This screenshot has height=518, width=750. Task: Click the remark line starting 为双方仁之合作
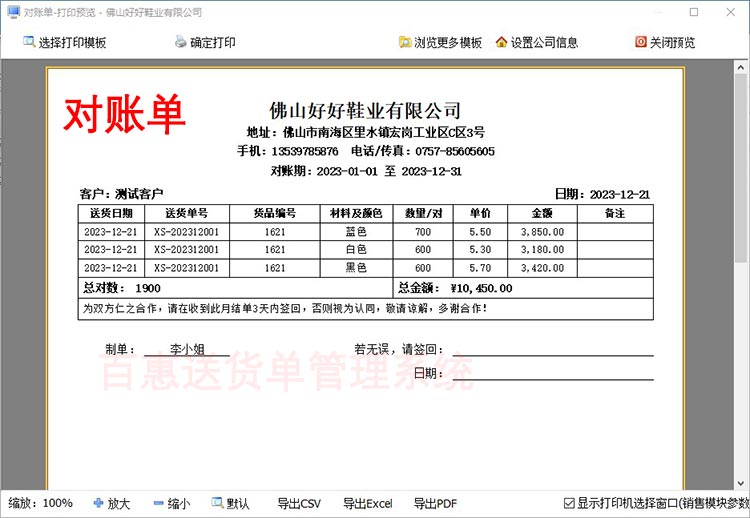pyautogui.click(x=285, y=309)
